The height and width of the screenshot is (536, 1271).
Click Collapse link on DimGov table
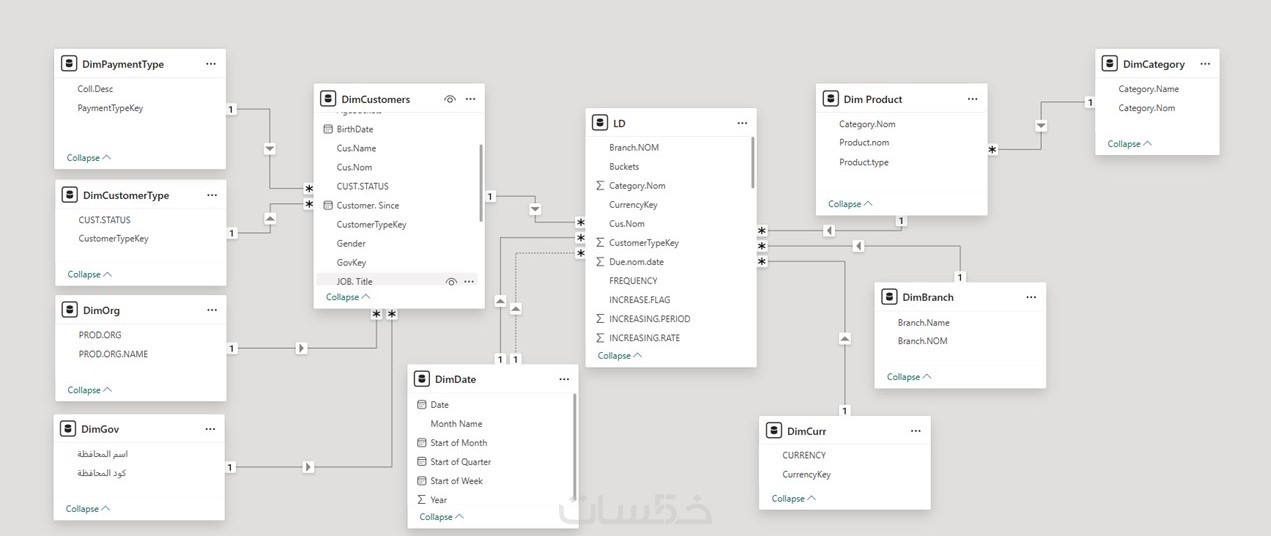pyautogui.click(x=88, y=509)
